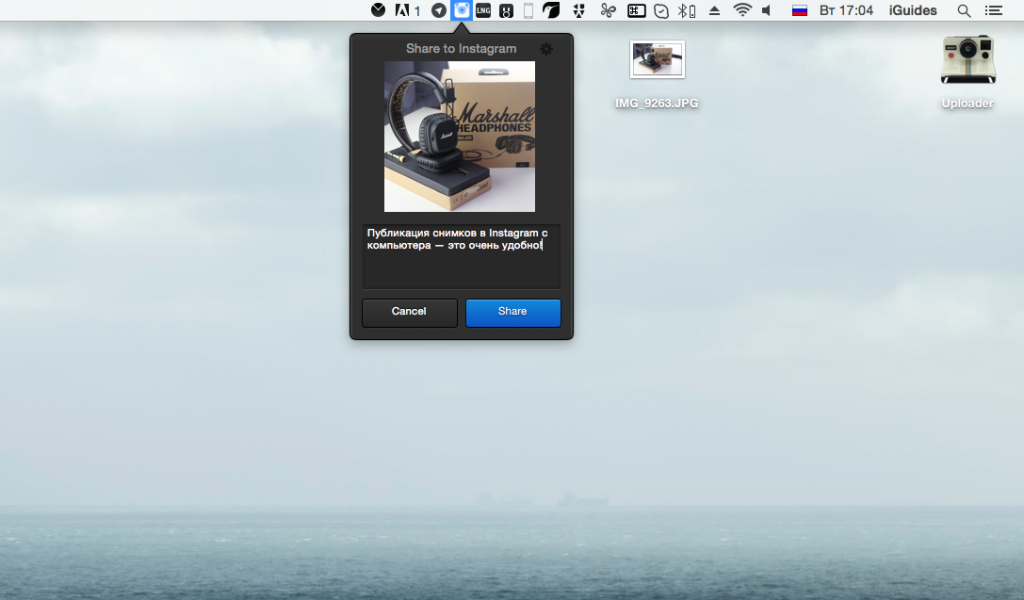
Task: Click the black square icon right of LNG
Action: (x=506, y=10)
